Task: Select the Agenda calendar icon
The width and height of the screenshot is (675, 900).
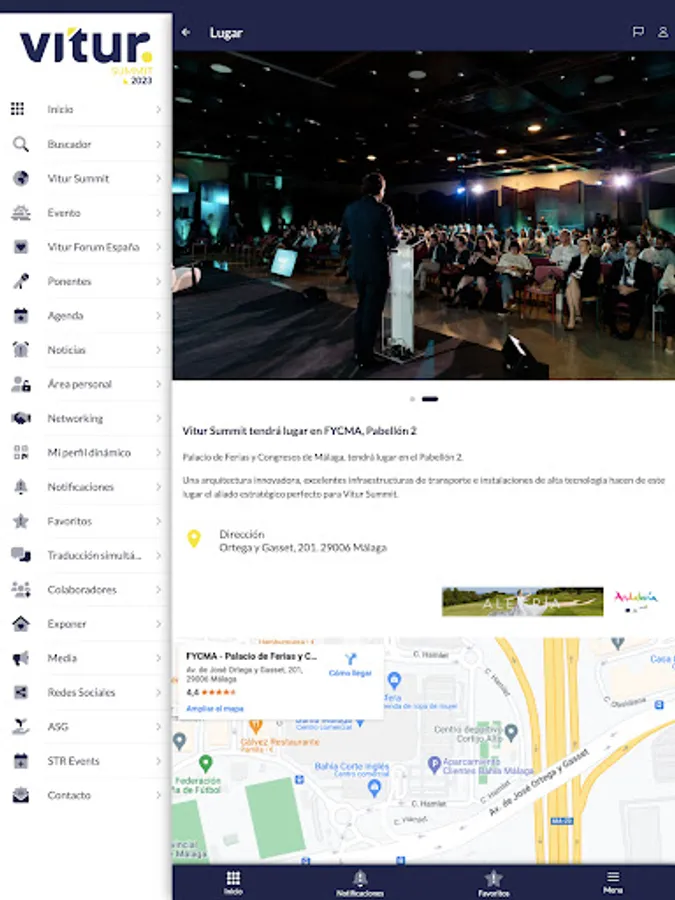Action: [21, 316]
